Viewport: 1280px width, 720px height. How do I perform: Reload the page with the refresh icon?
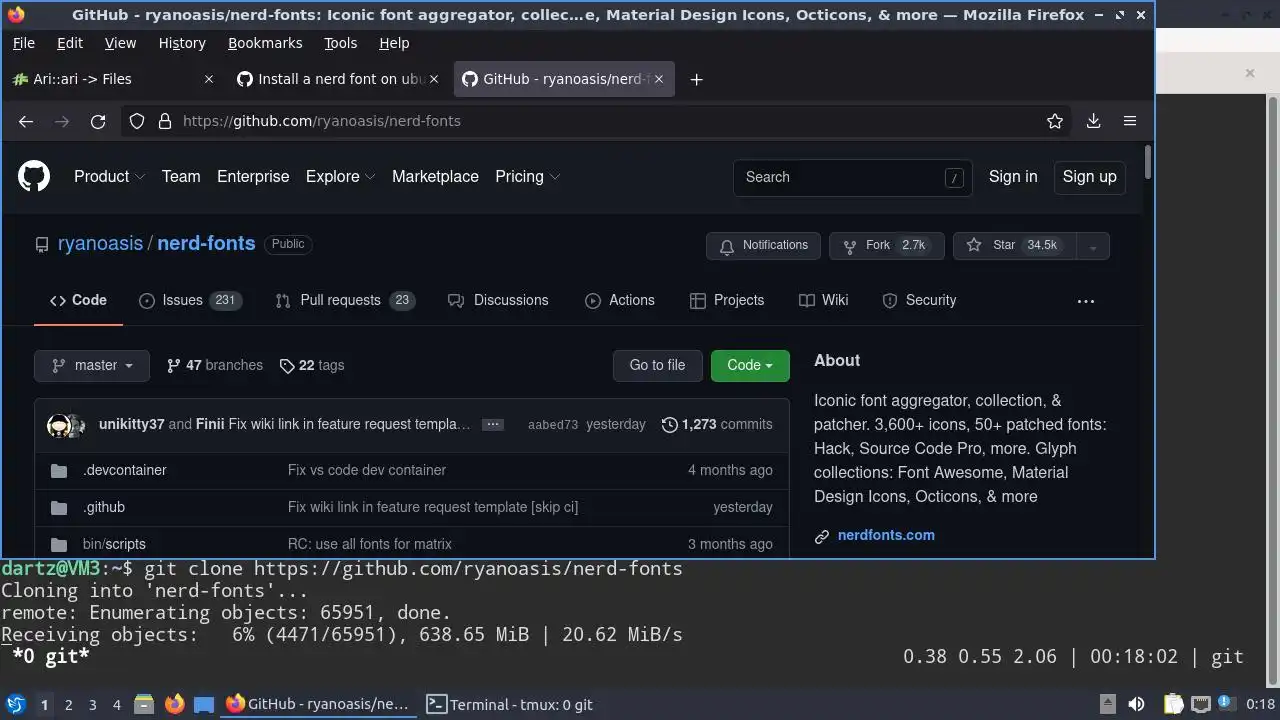98,121
